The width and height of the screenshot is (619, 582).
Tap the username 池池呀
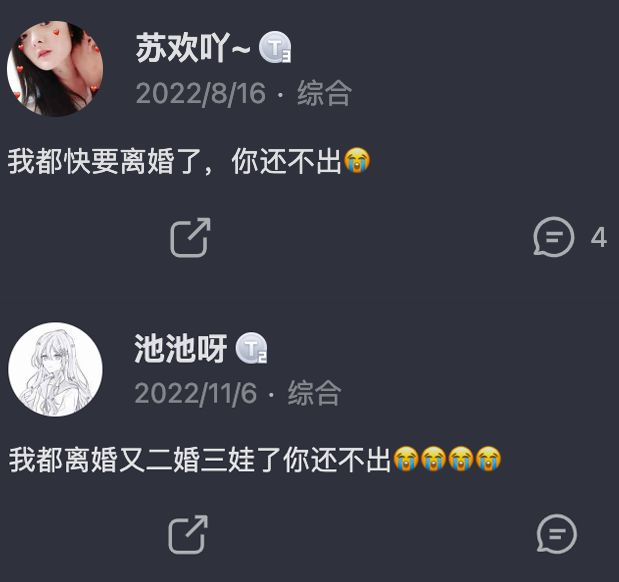point(181,349)
